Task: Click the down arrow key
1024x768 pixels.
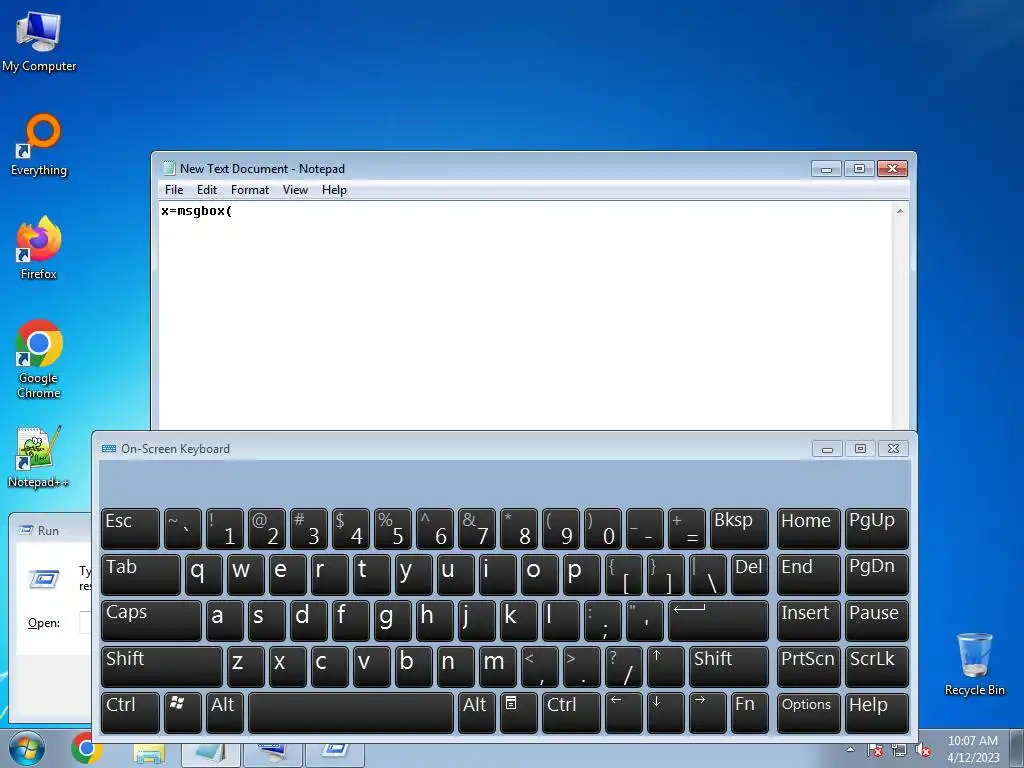Action: pos(665,712)
